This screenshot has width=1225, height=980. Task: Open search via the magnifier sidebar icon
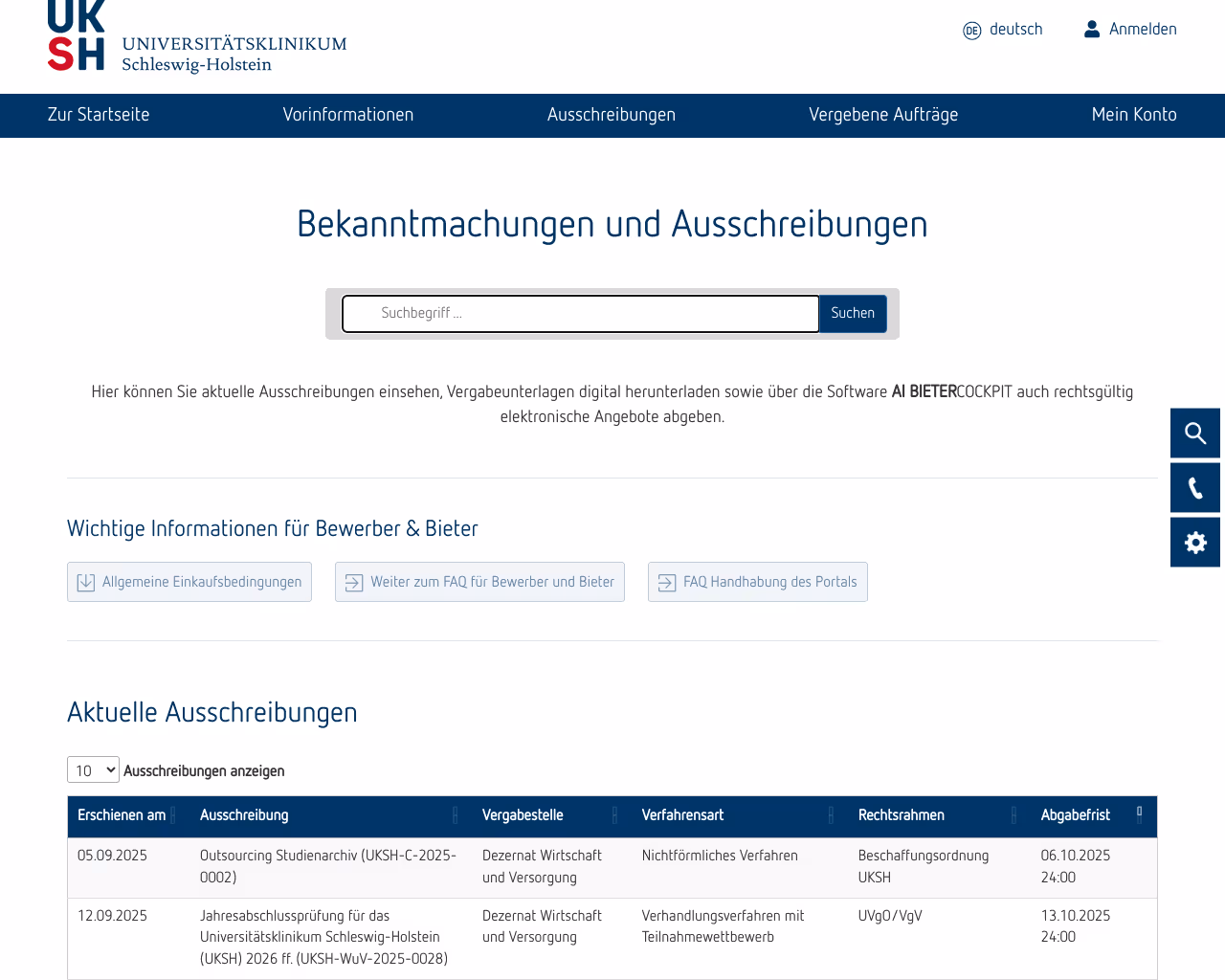click(1195, 433)
